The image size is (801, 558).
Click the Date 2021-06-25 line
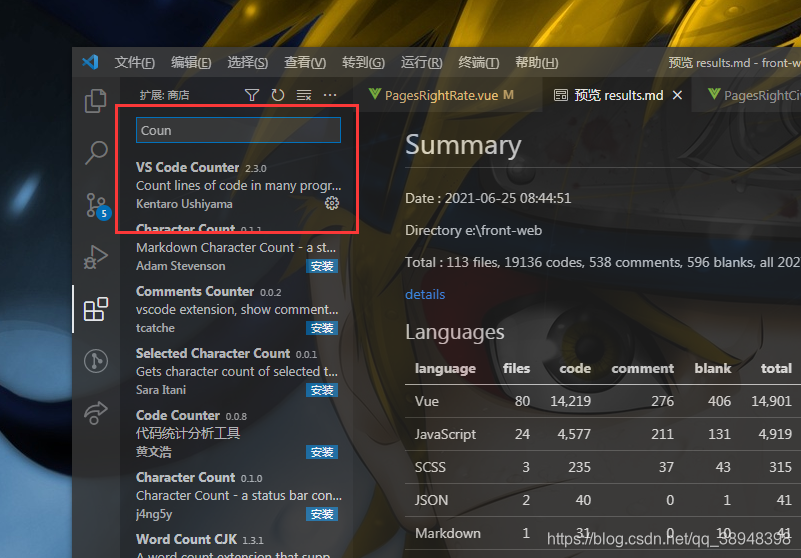488,198
